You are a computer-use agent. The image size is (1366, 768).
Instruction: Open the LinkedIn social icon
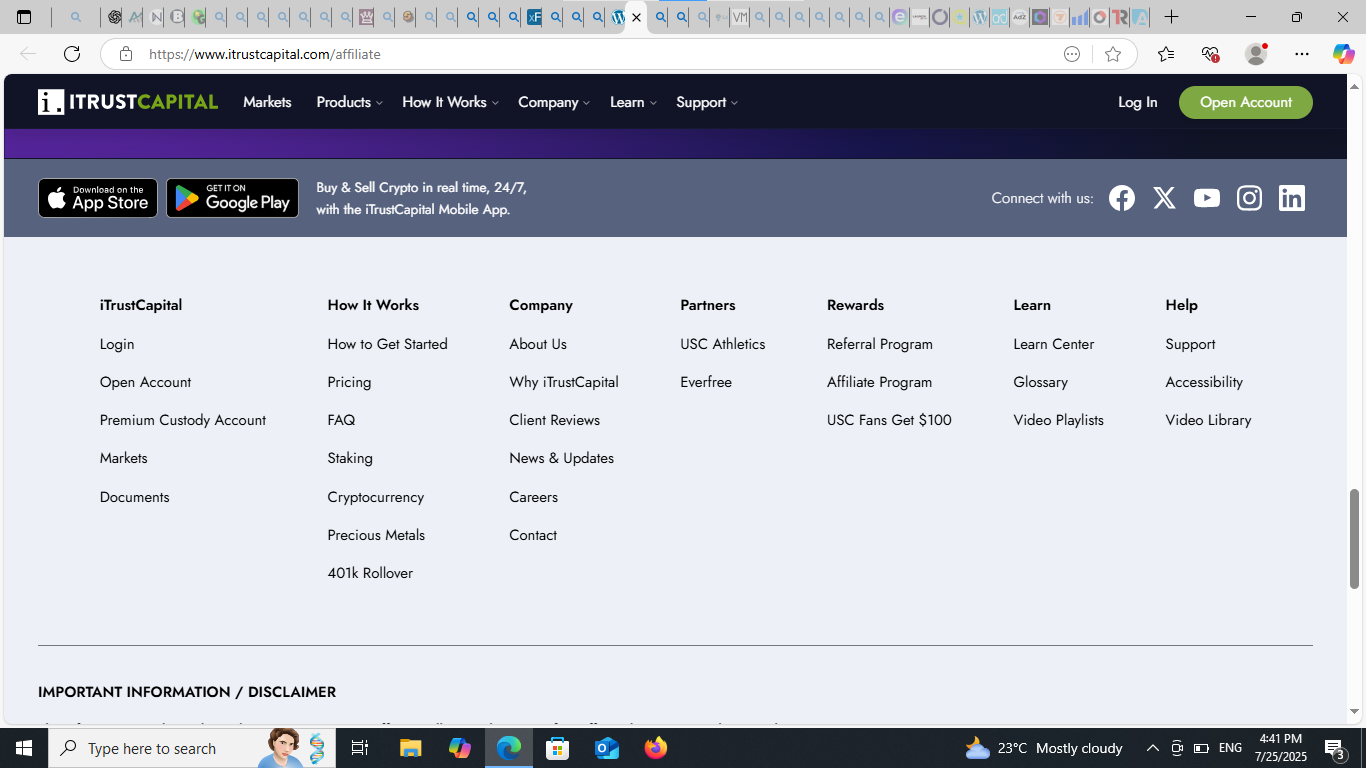point(1292,198)
